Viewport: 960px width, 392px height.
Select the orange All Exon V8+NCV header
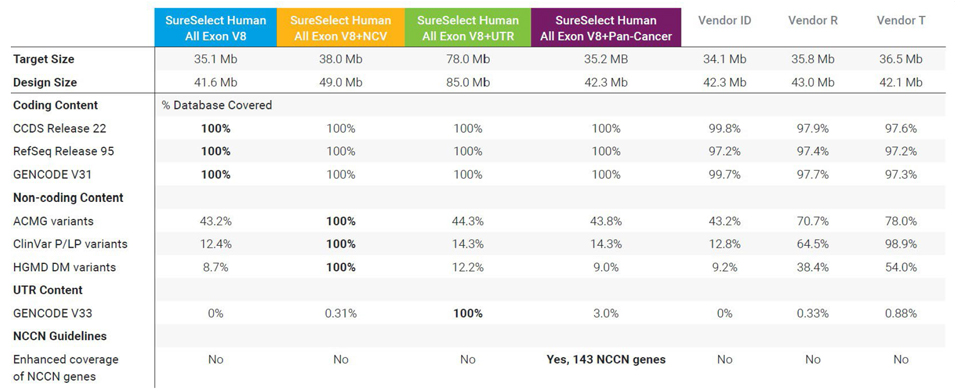coord(340,28)
